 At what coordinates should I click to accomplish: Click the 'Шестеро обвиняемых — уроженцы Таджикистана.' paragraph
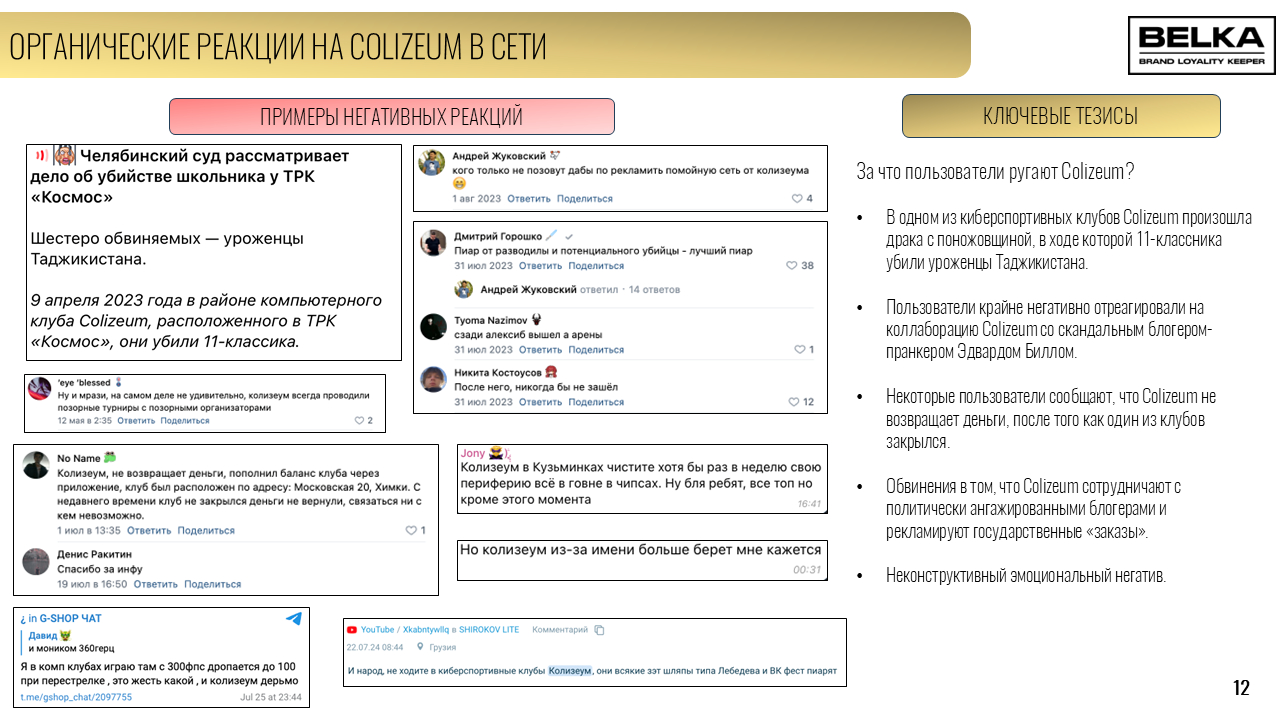click(167, 249)
